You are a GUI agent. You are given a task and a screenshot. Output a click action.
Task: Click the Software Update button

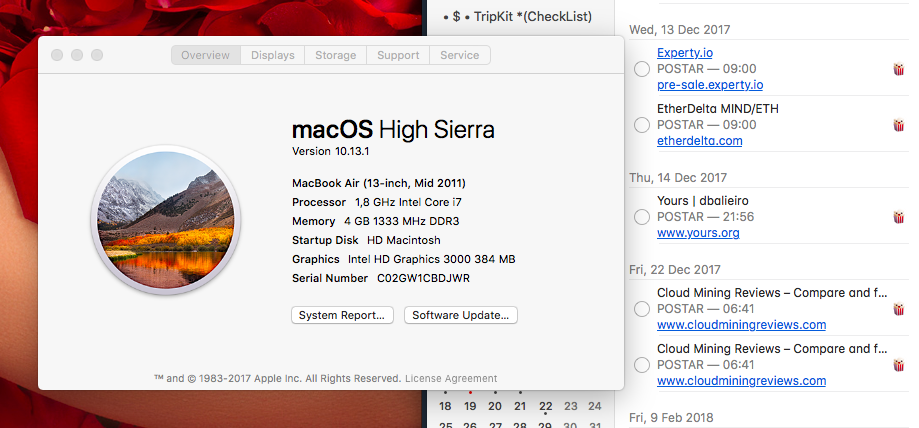461,315
